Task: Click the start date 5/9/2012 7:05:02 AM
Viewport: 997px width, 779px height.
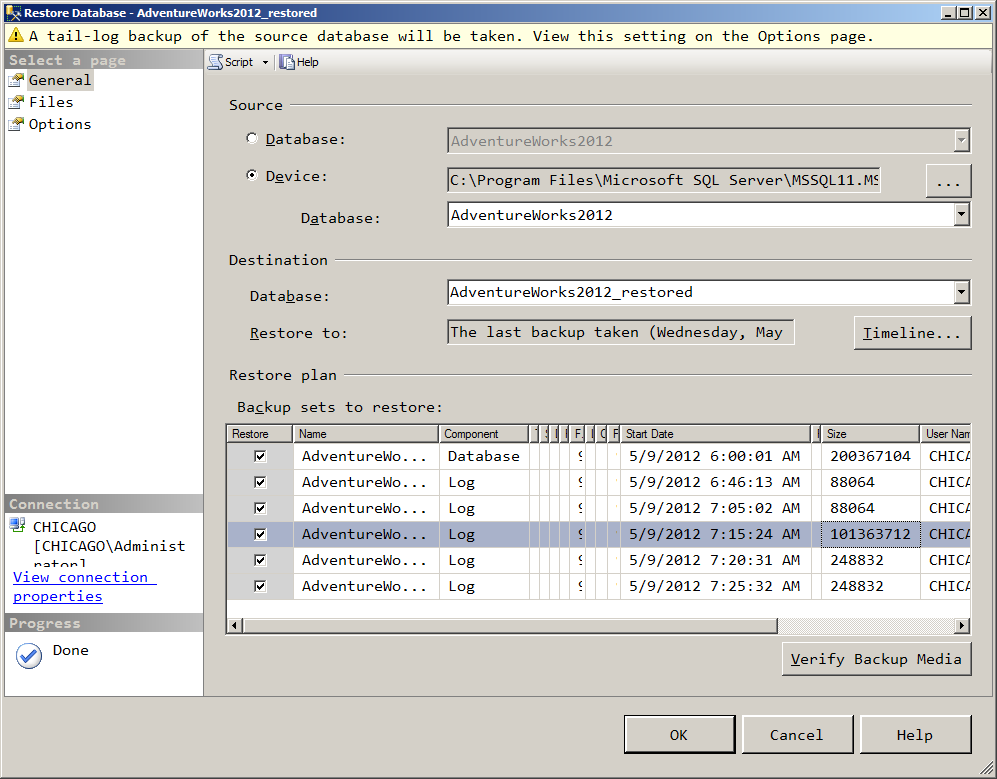Action: click(714, 508)
